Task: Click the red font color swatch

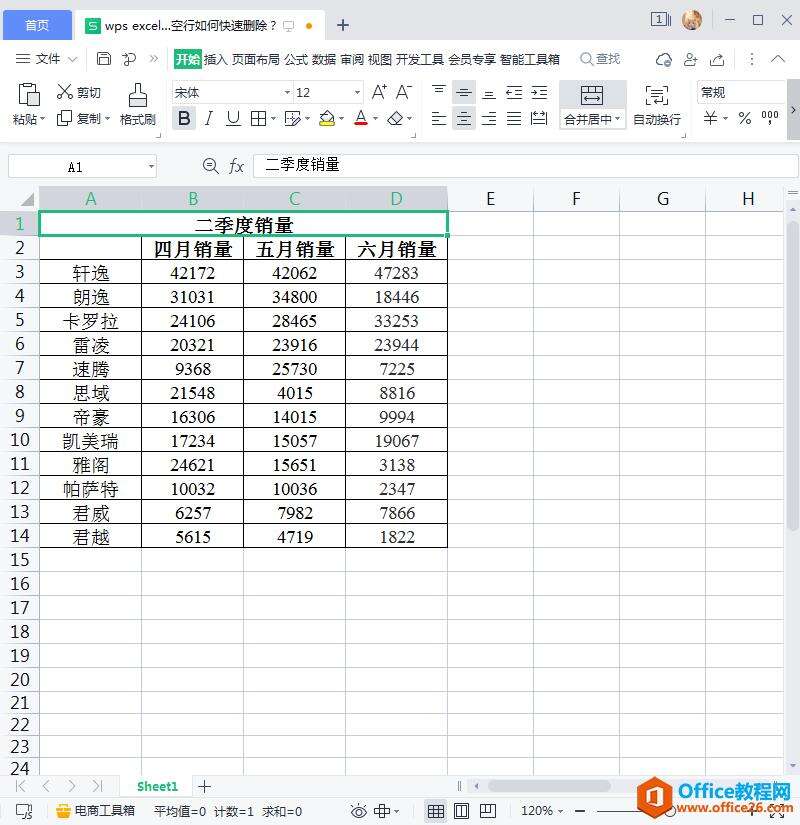Action: point(361,124)
